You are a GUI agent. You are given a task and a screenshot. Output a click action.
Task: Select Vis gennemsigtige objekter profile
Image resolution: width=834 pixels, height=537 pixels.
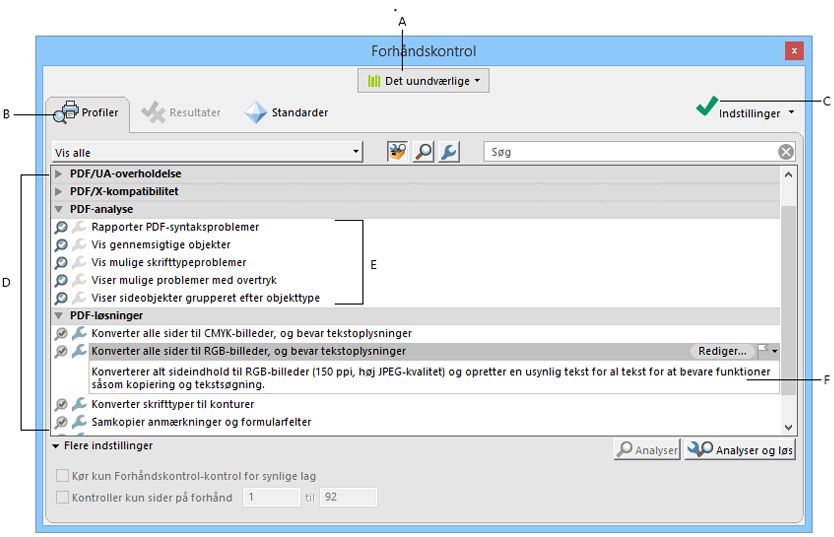(161, 245)
